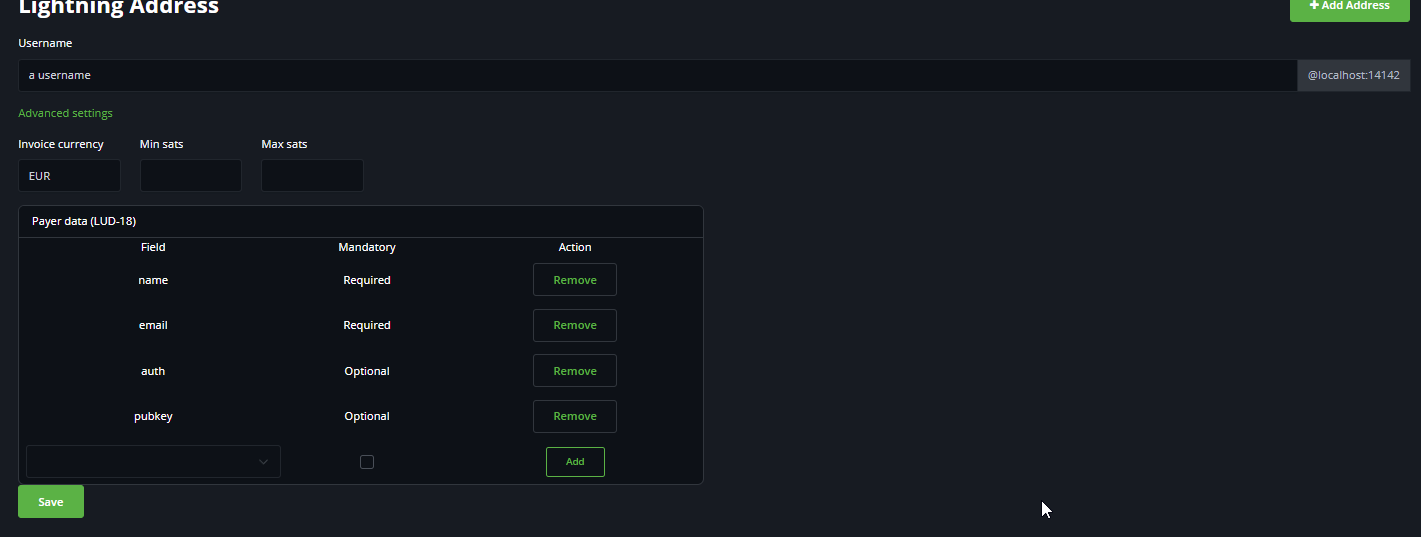Click the Username label
The image size is (1421, 537).
pos(45,43)
